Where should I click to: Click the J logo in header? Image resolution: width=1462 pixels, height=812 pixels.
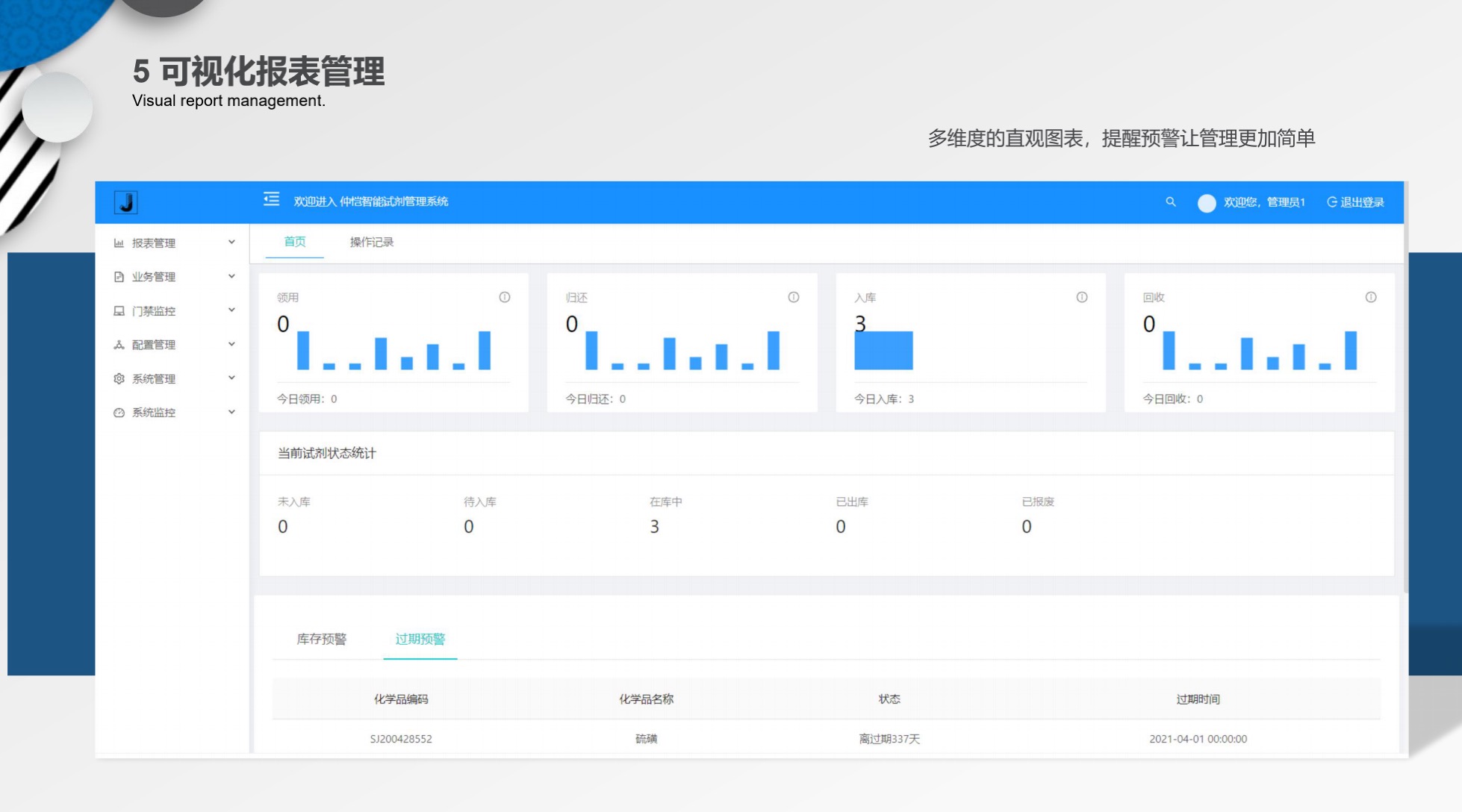125,202
